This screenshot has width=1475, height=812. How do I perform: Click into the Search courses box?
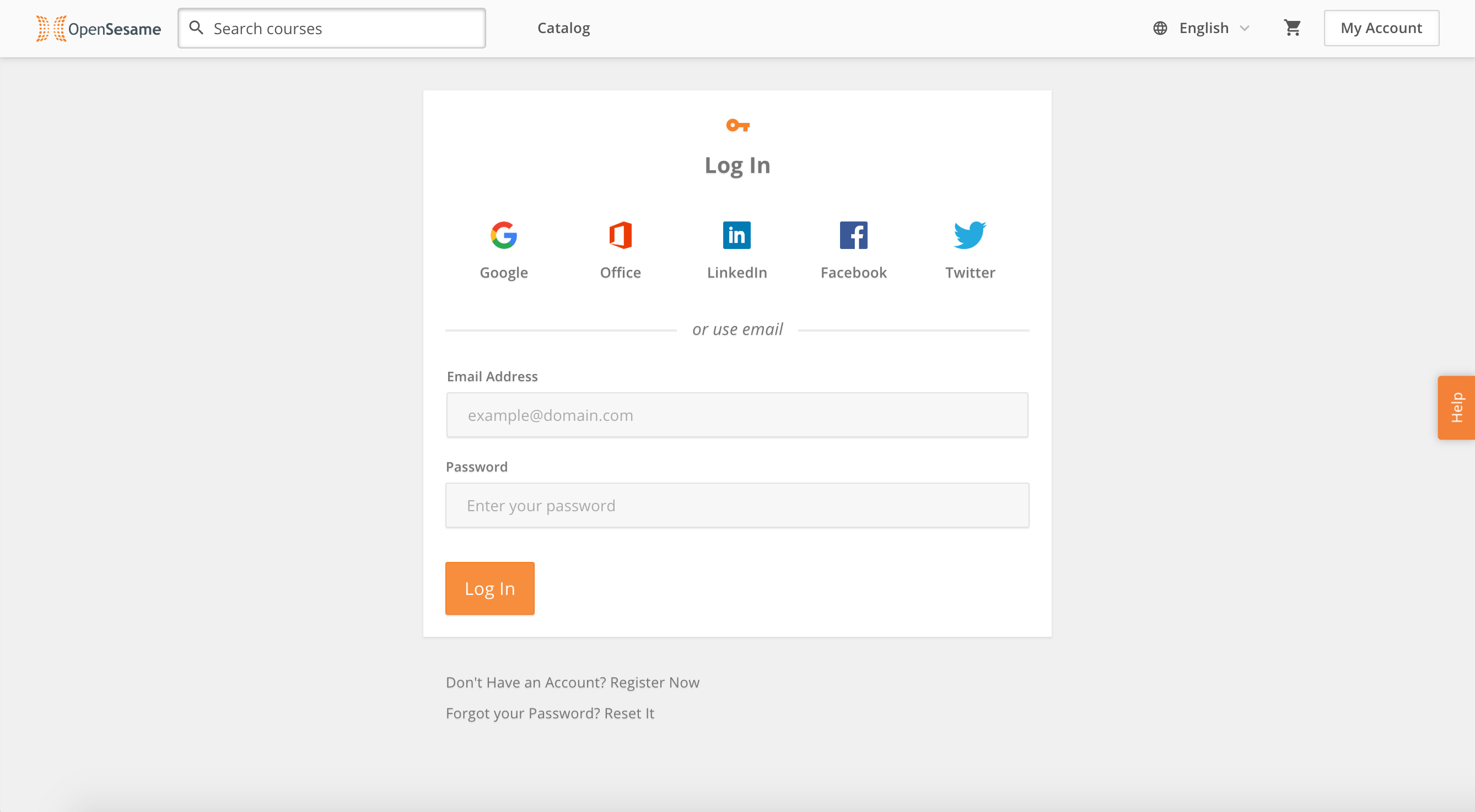click(331, 28)
